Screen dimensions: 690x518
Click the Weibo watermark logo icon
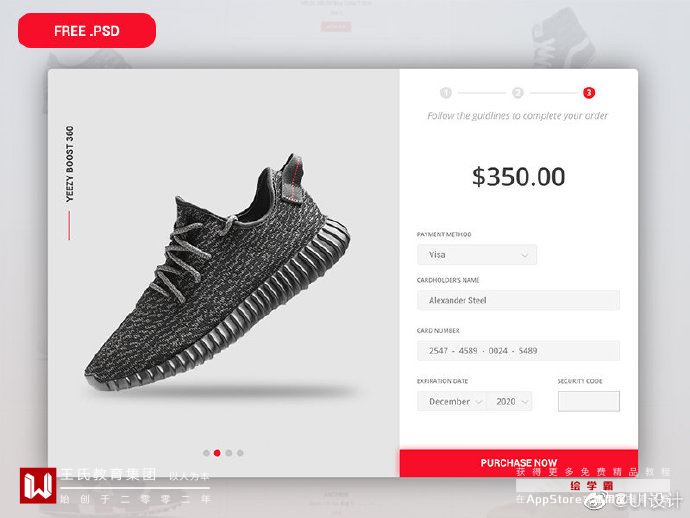click(597, 500)
